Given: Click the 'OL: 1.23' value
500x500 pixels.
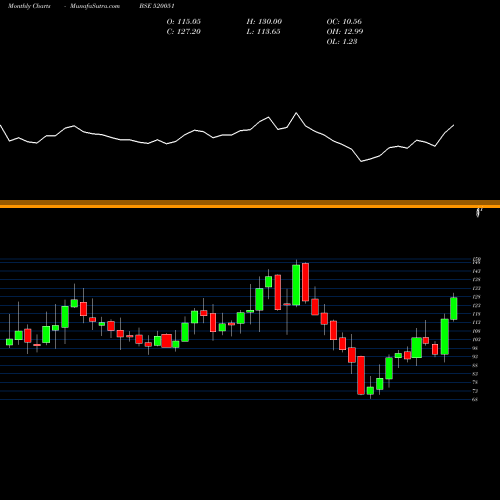Looking at the screenshot, I should [x=342, y=42].
